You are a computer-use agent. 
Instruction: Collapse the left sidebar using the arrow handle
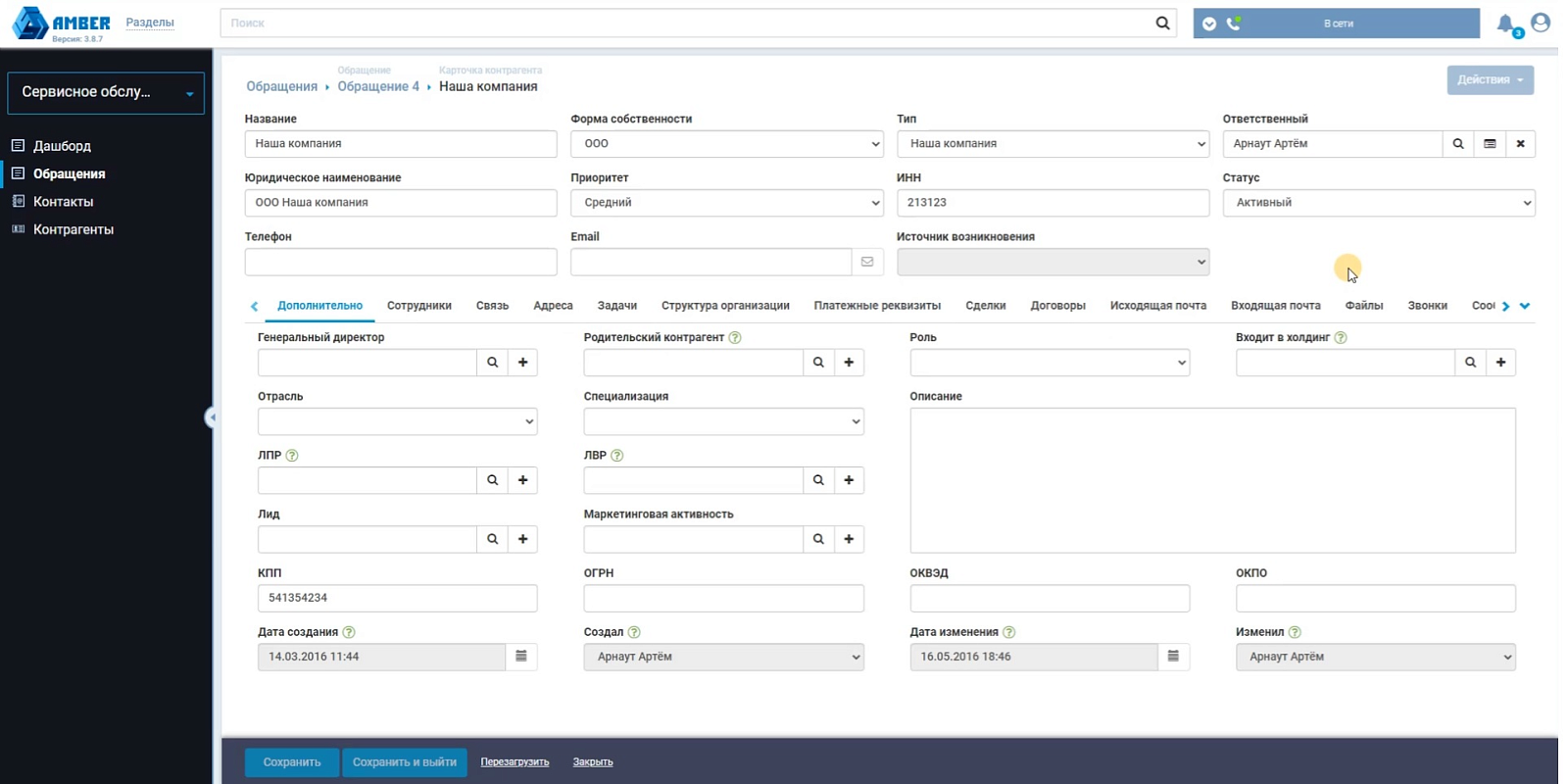click(210, 417)
